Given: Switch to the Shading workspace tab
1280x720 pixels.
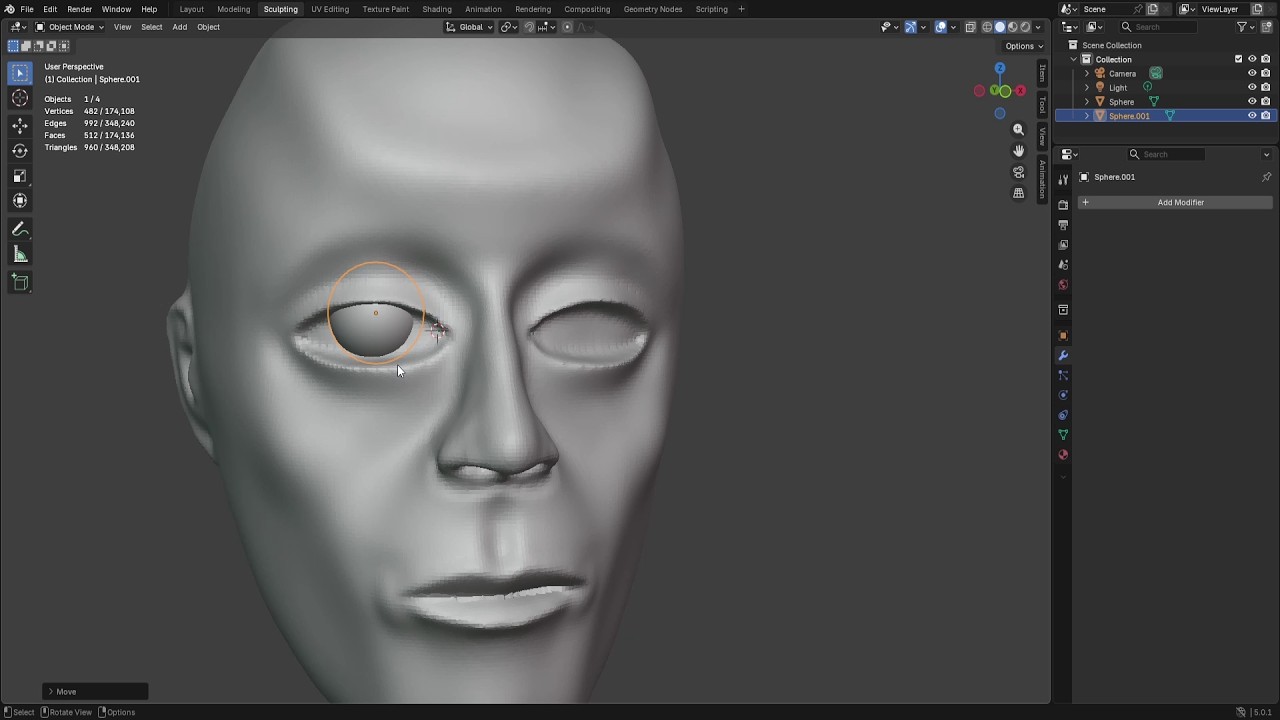Looking at the screenshot, I should click(437, 9).
